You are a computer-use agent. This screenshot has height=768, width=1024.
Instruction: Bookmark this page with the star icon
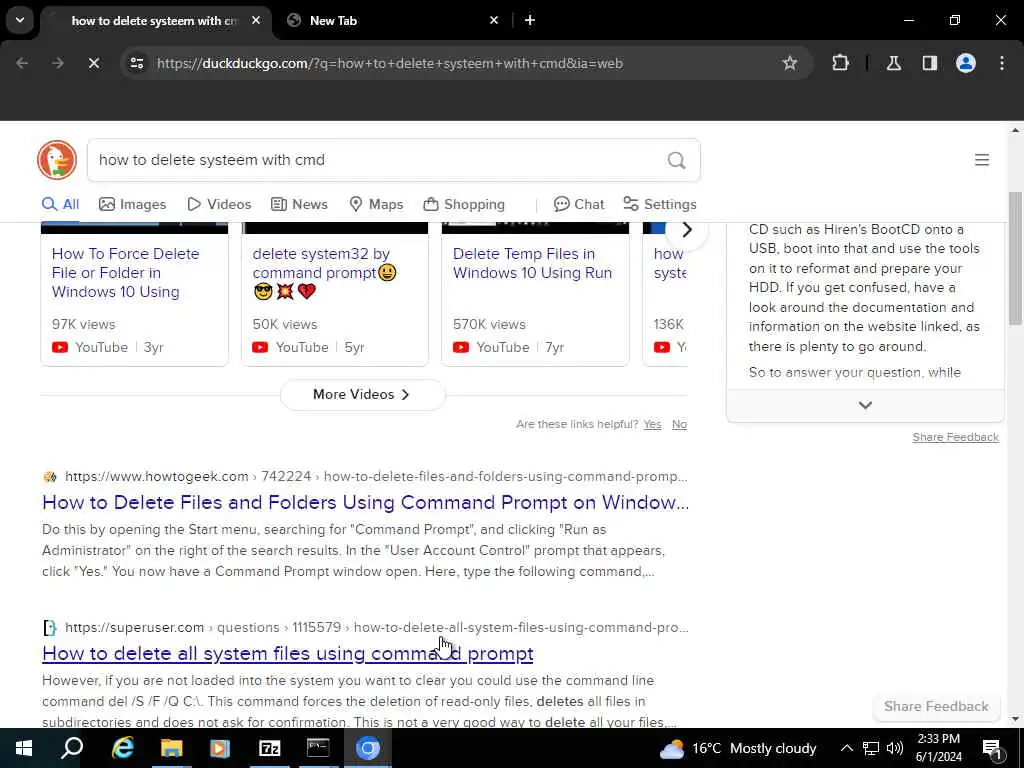(790, 63)
